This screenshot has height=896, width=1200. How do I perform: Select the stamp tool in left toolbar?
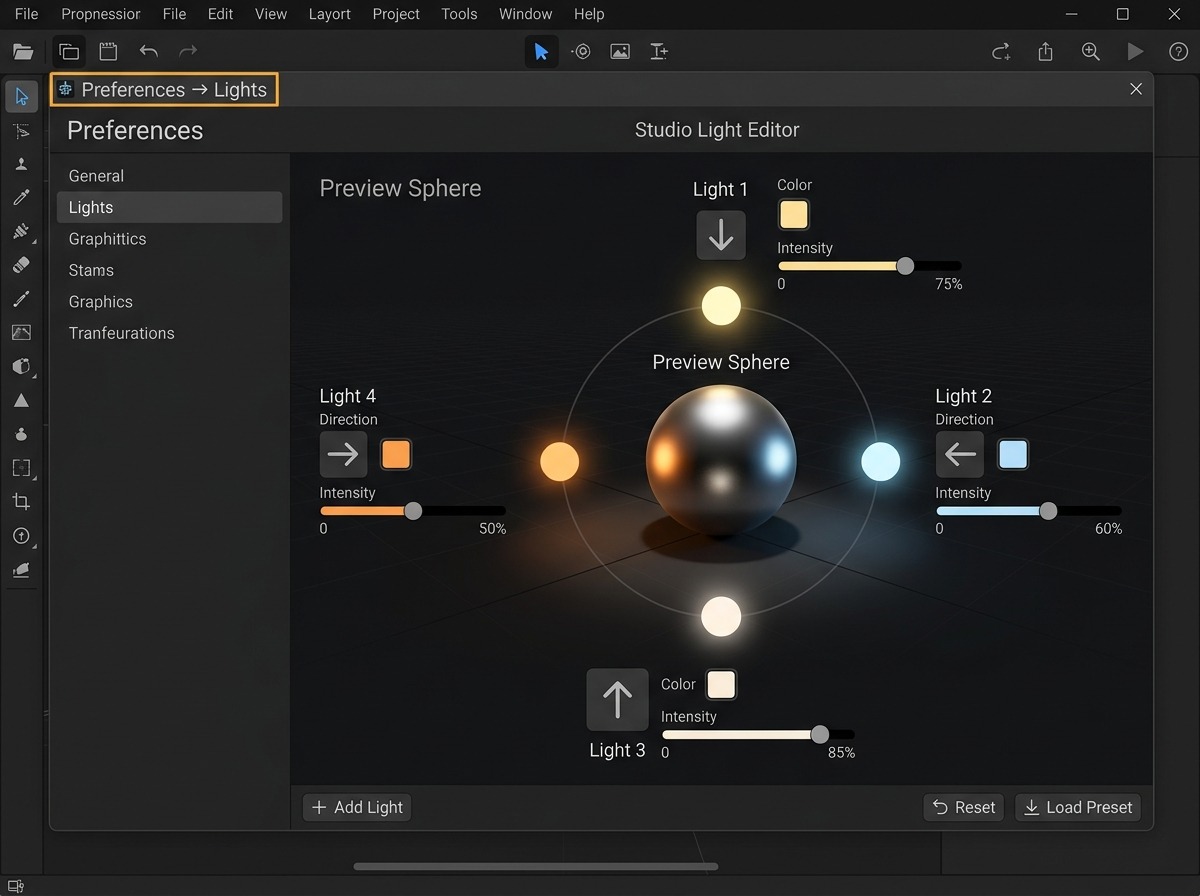tap(21, 164)
